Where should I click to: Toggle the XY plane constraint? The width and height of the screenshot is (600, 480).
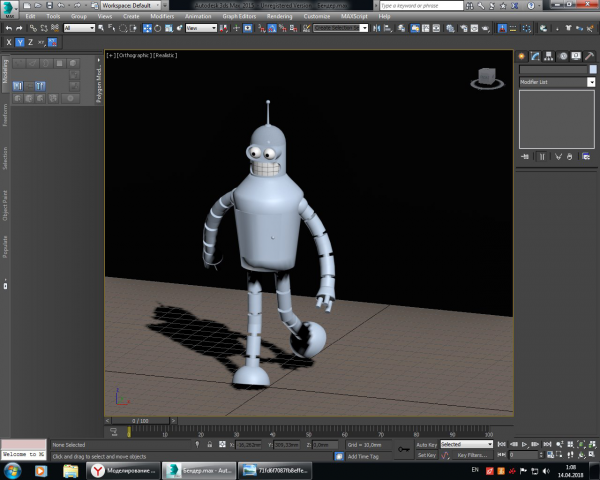(x=41, y=42)
